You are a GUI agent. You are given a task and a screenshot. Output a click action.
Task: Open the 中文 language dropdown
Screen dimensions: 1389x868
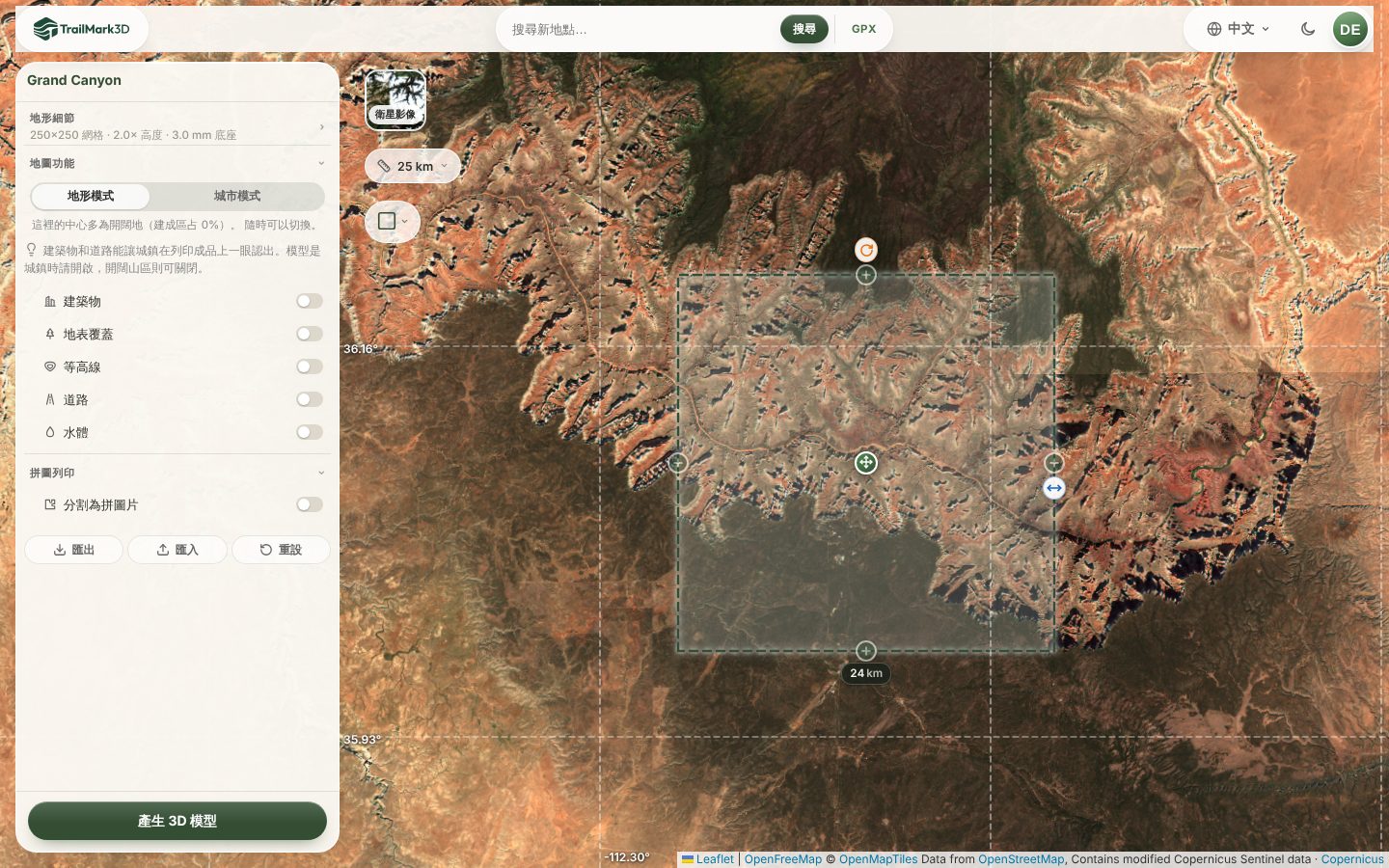1239,29
